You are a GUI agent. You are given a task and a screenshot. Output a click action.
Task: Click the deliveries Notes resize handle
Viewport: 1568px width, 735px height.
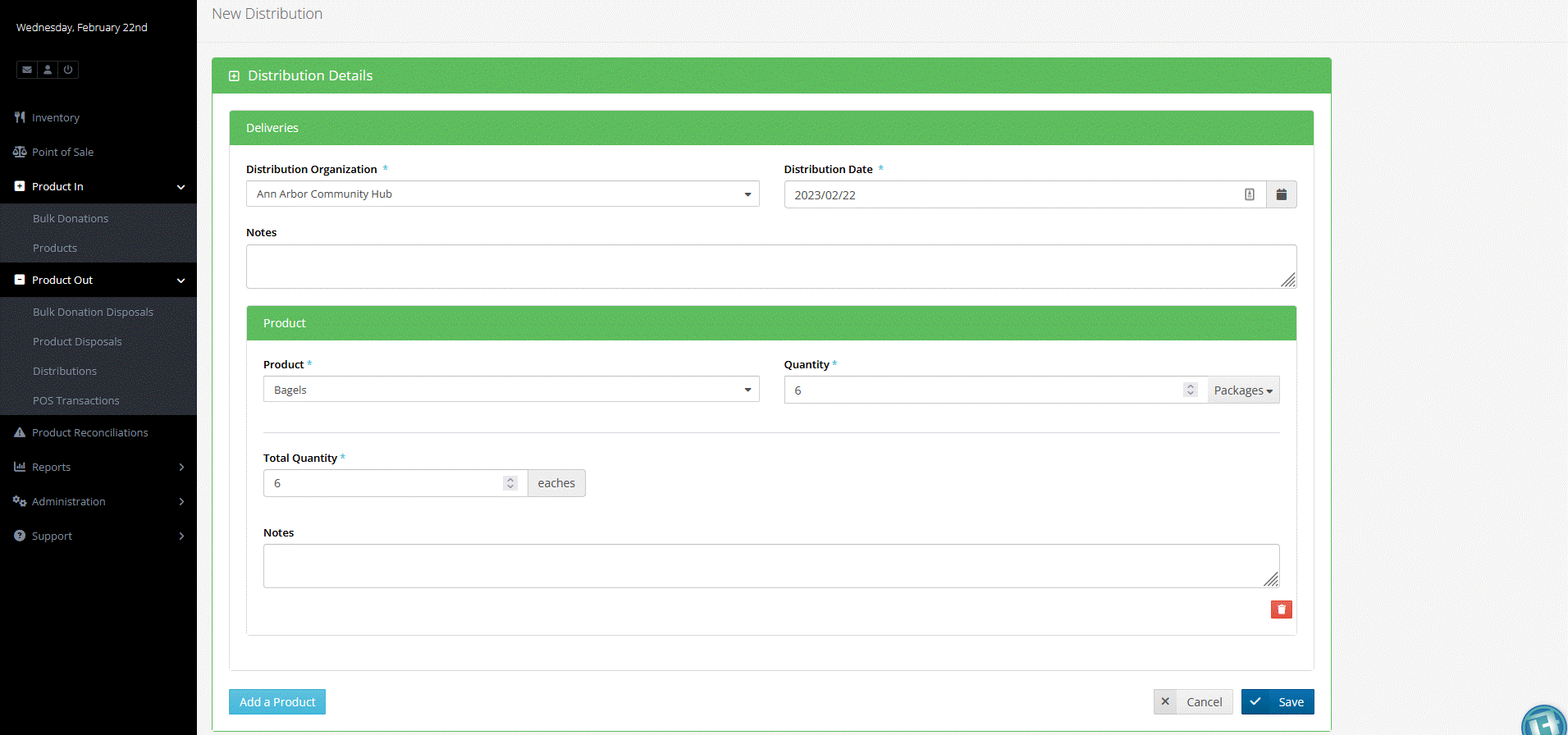1288,281
